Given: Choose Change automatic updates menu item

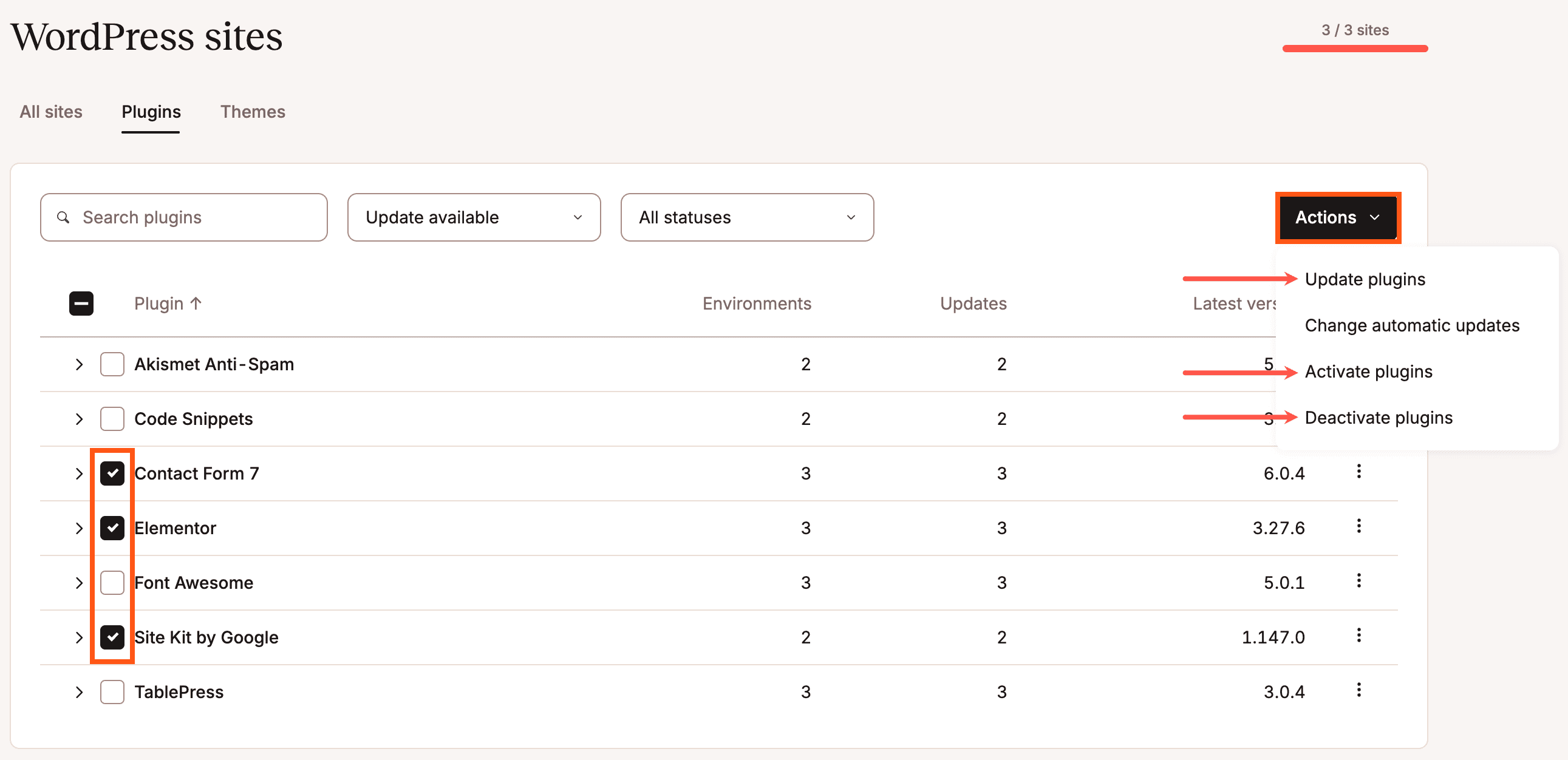Looking at the screenshot, I should [x=1412, y=325].
